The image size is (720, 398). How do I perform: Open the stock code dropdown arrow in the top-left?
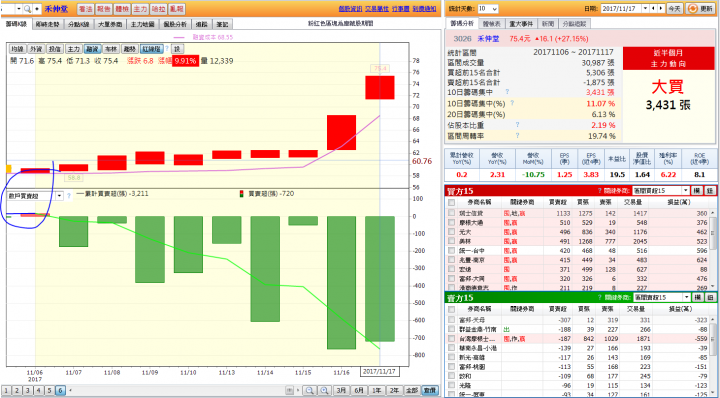[19, 8]
